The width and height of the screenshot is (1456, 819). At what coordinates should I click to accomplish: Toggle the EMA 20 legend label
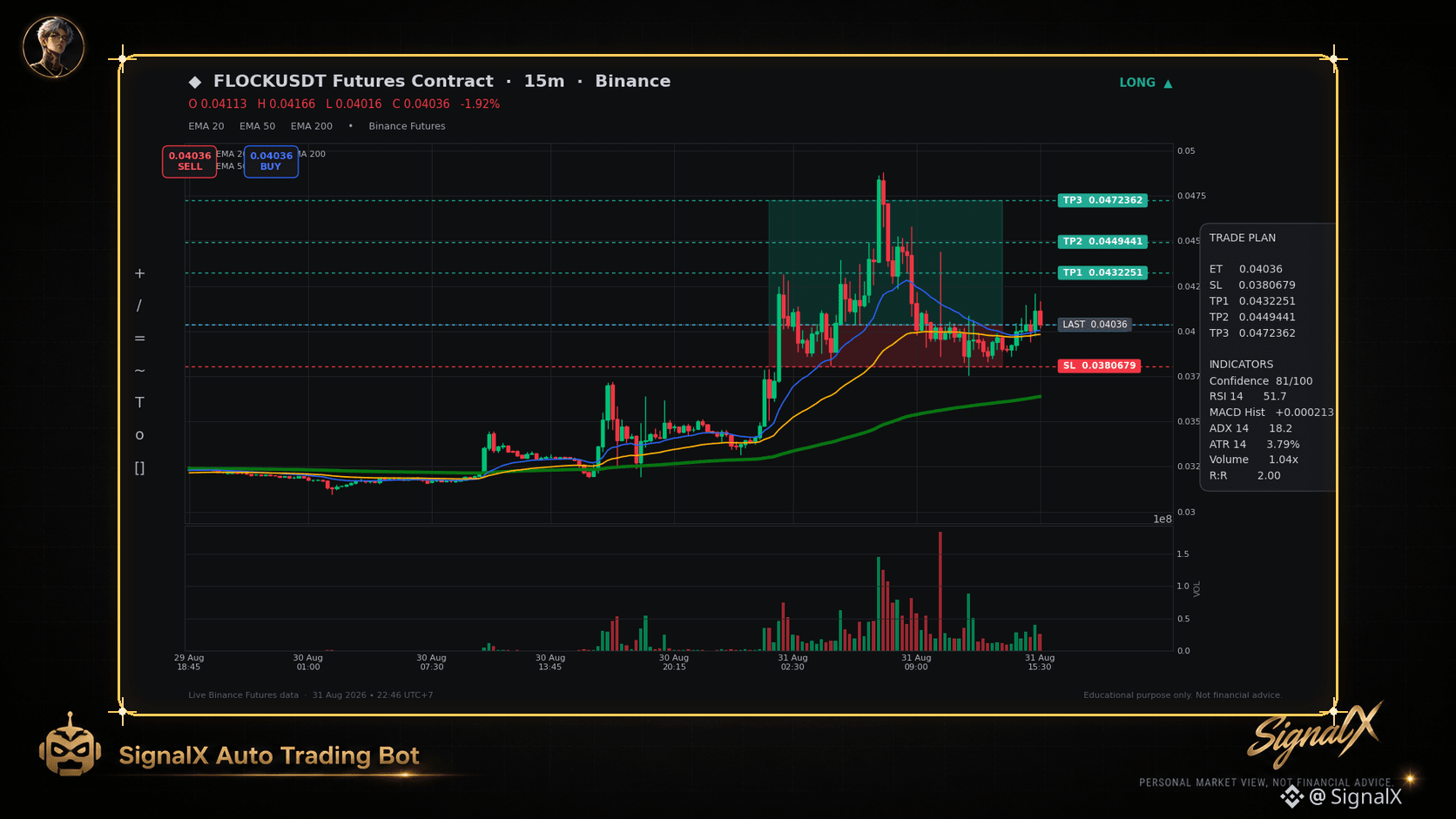pyautogui.click(x=206, y=126)
